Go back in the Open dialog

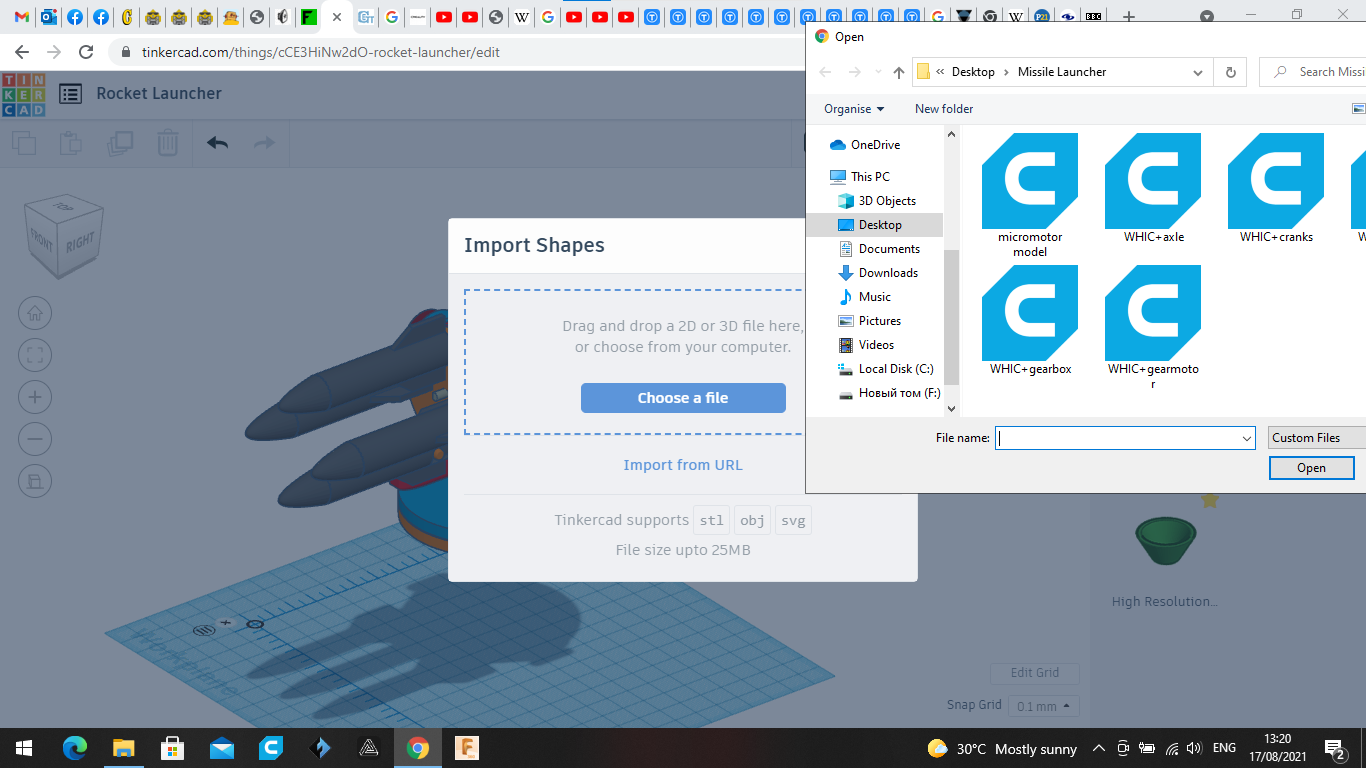pos(825,72)
